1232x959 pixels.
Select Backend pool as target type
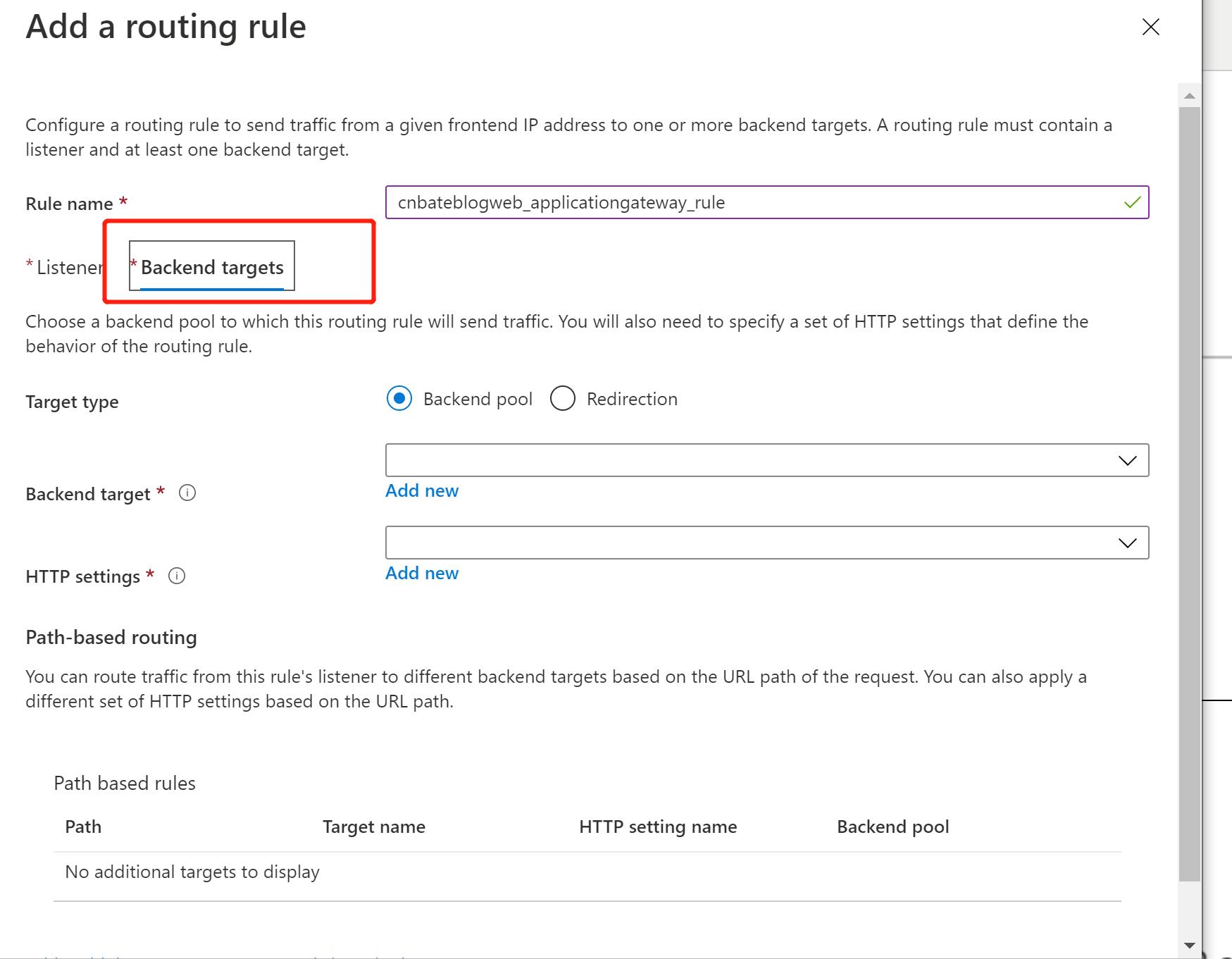399,398
